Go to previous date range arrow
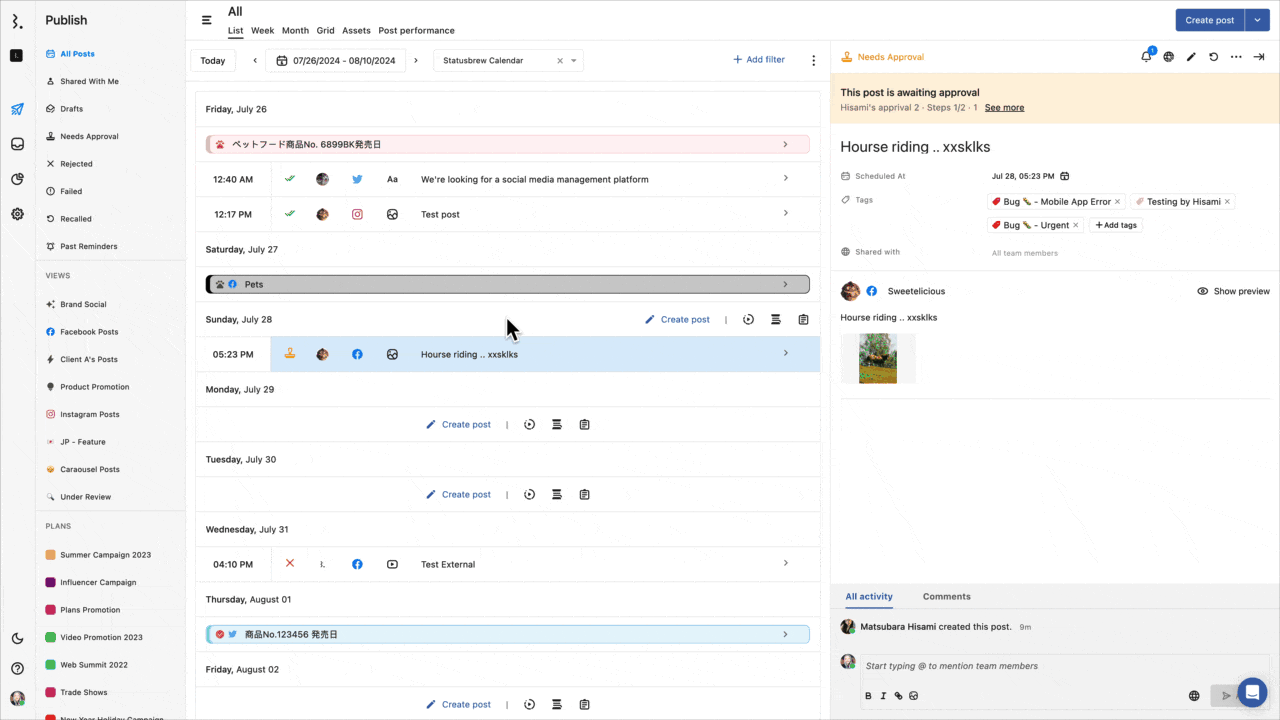The width and height of the screenshot is (1280, 720). point(255,61)
